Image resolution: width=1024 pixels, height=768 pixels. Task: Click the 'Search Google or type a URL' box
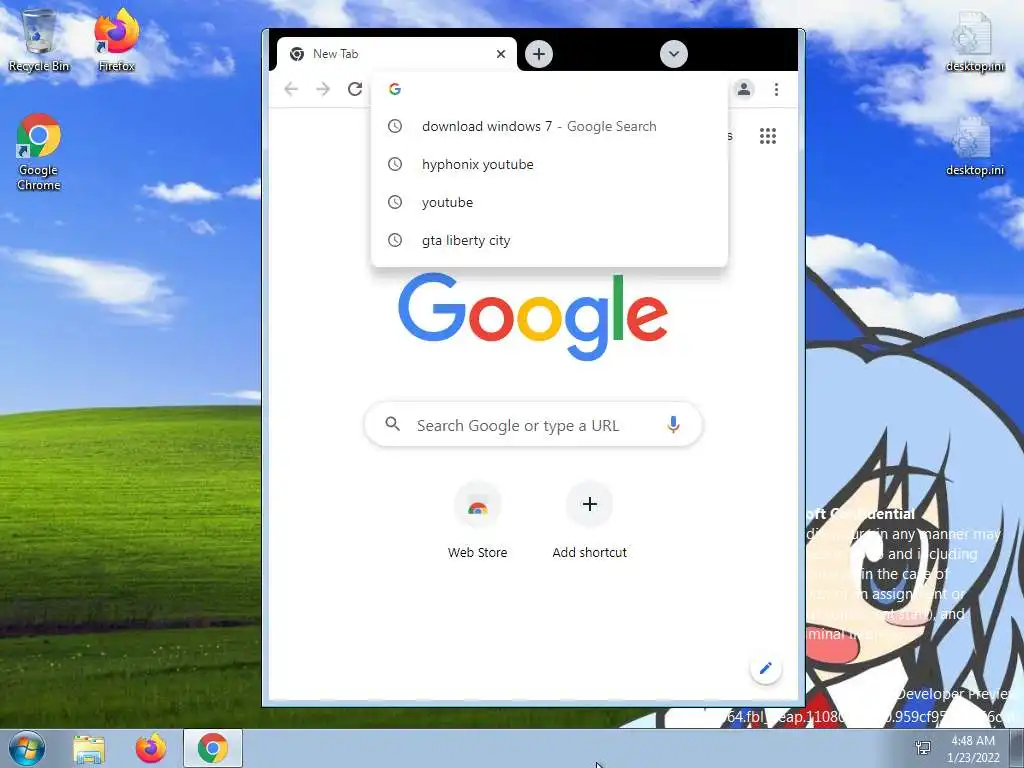click(533, 425)
